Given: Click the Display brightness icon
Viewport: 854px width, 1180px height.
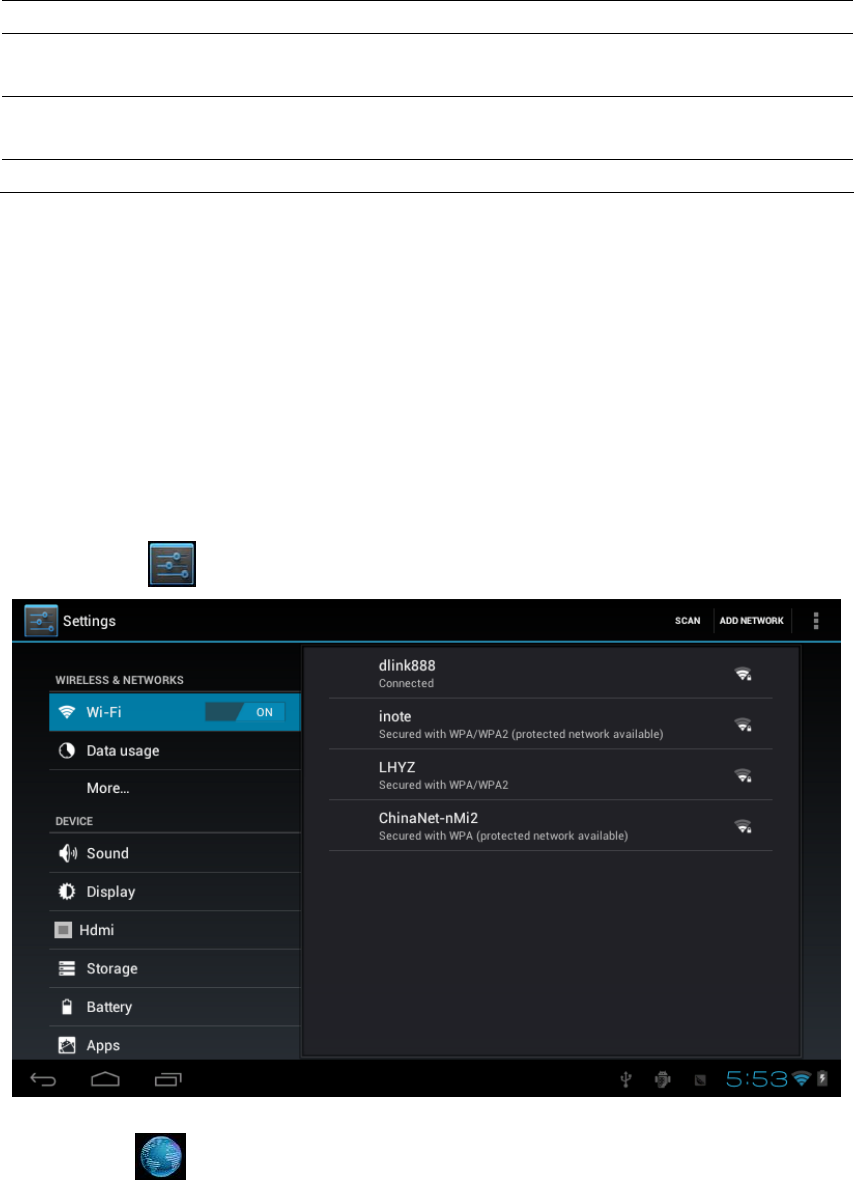Looking at the screenshot, I should pyautogui.click(x=67, y=892).
